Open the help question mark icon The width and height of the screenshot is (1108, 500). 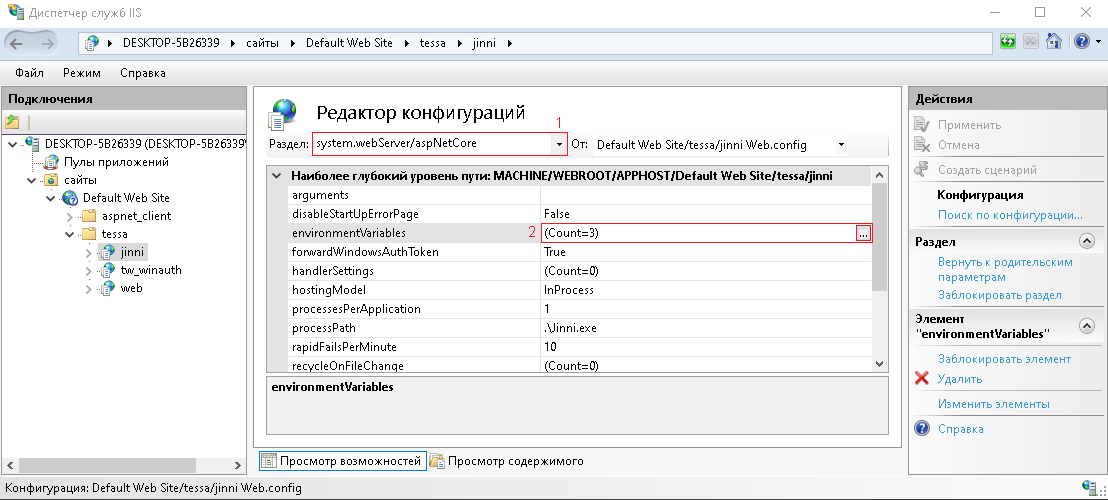click(x=1081, y=42)
